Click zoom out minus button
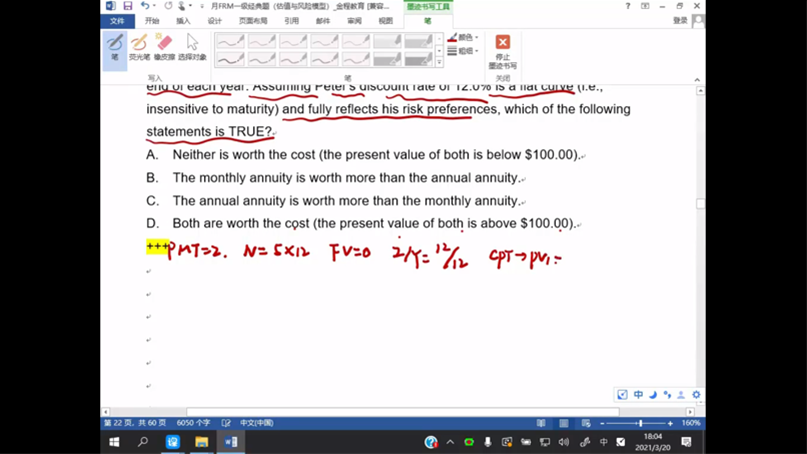This screenshot has width=807, height=454. click(602, 423)
